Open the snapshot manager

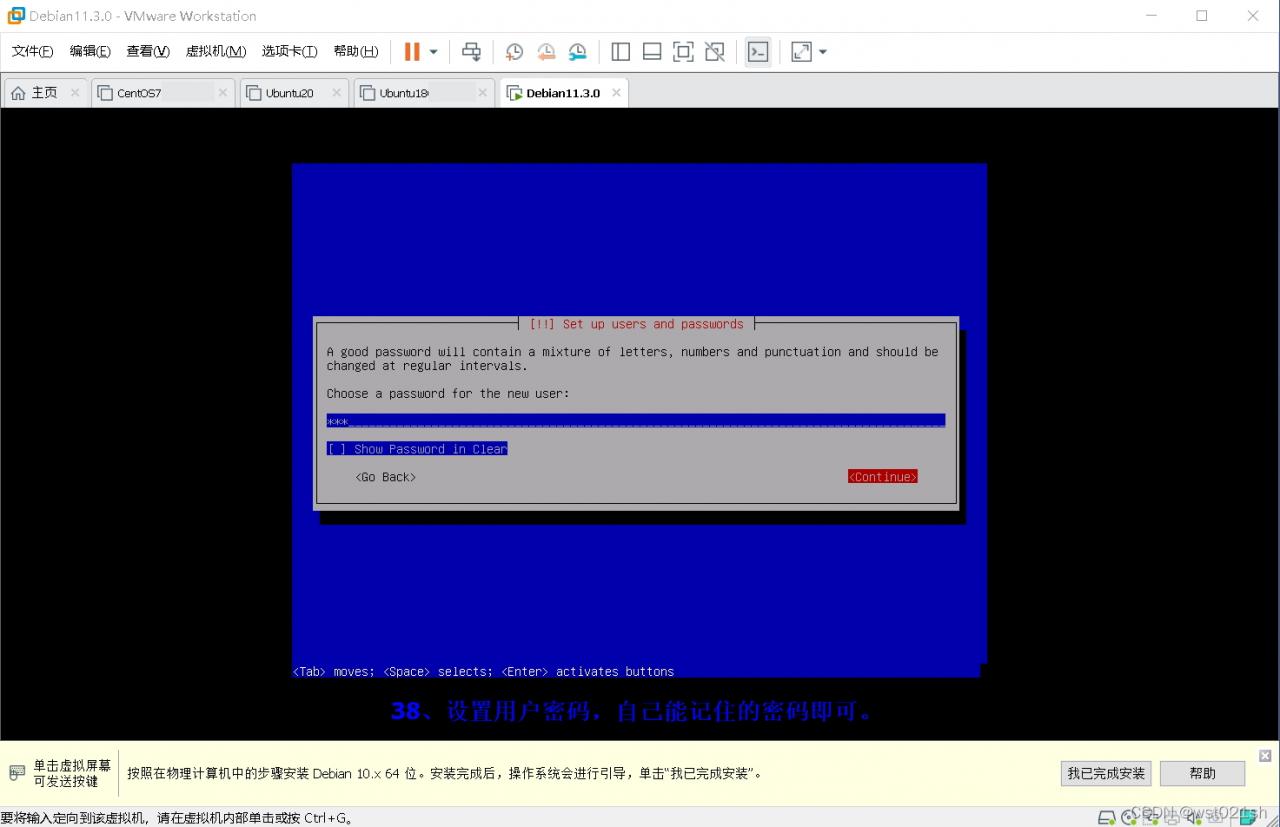click(x=578, y=52)
